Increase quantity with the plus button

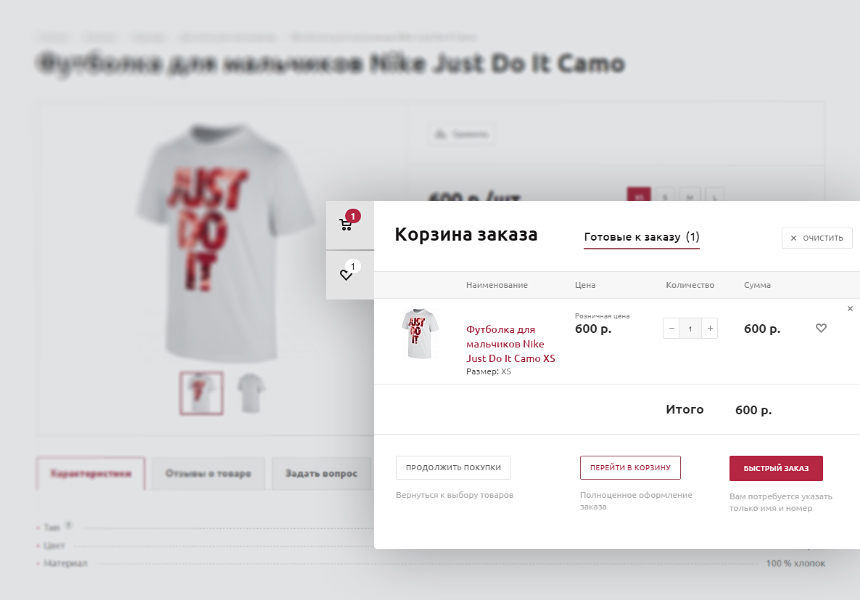[709, 328]
